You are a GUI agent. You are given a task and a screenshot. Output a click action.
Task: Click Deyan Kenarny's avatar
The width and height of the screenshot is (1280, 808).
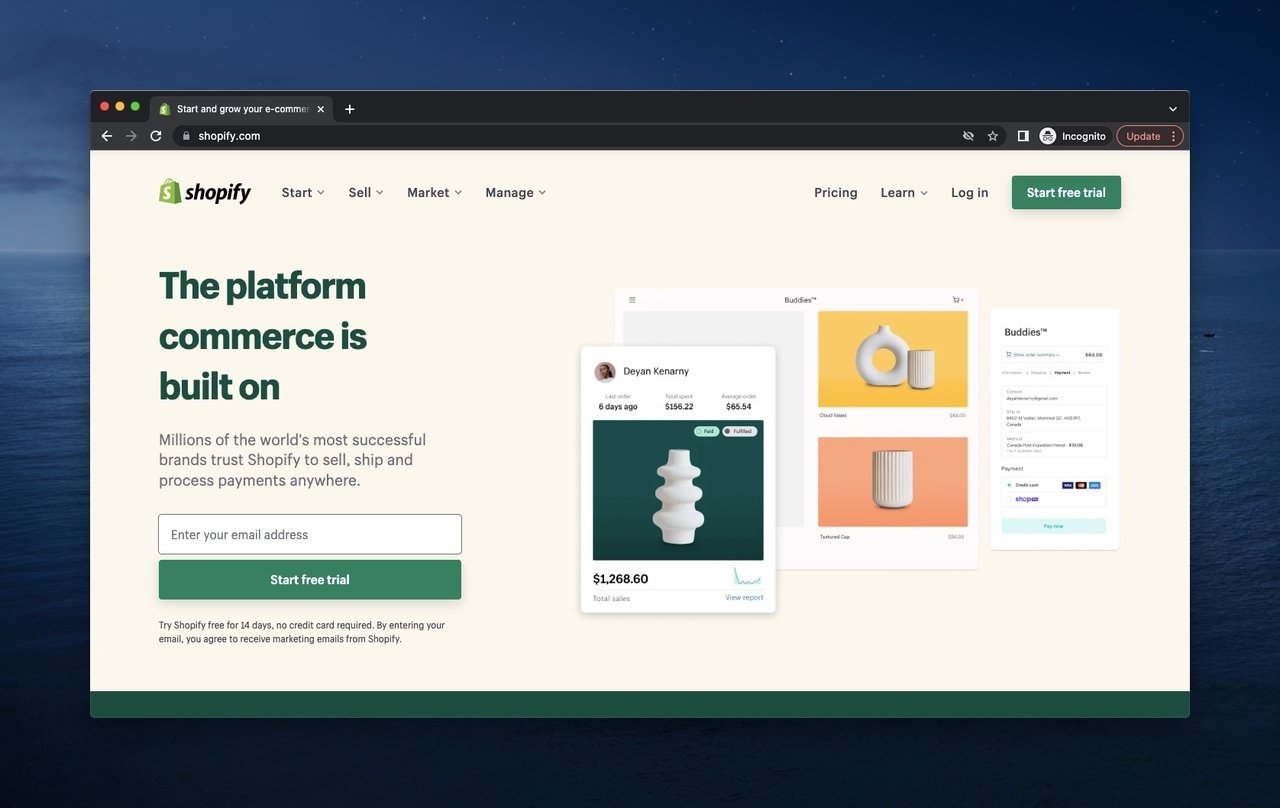click(x=605, y=372)
